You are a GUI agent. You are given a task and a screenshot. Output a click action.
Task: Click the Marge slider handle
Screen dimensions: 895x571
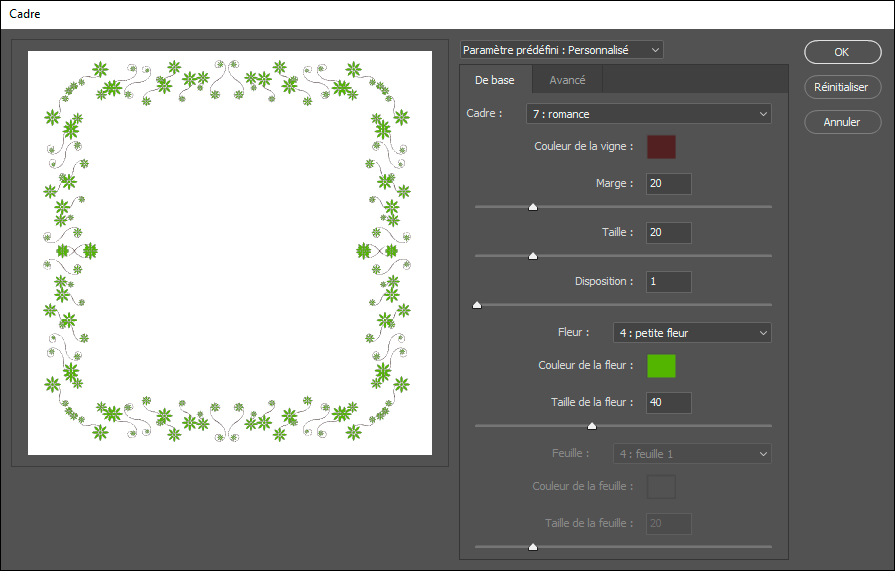tap(533, 207)
